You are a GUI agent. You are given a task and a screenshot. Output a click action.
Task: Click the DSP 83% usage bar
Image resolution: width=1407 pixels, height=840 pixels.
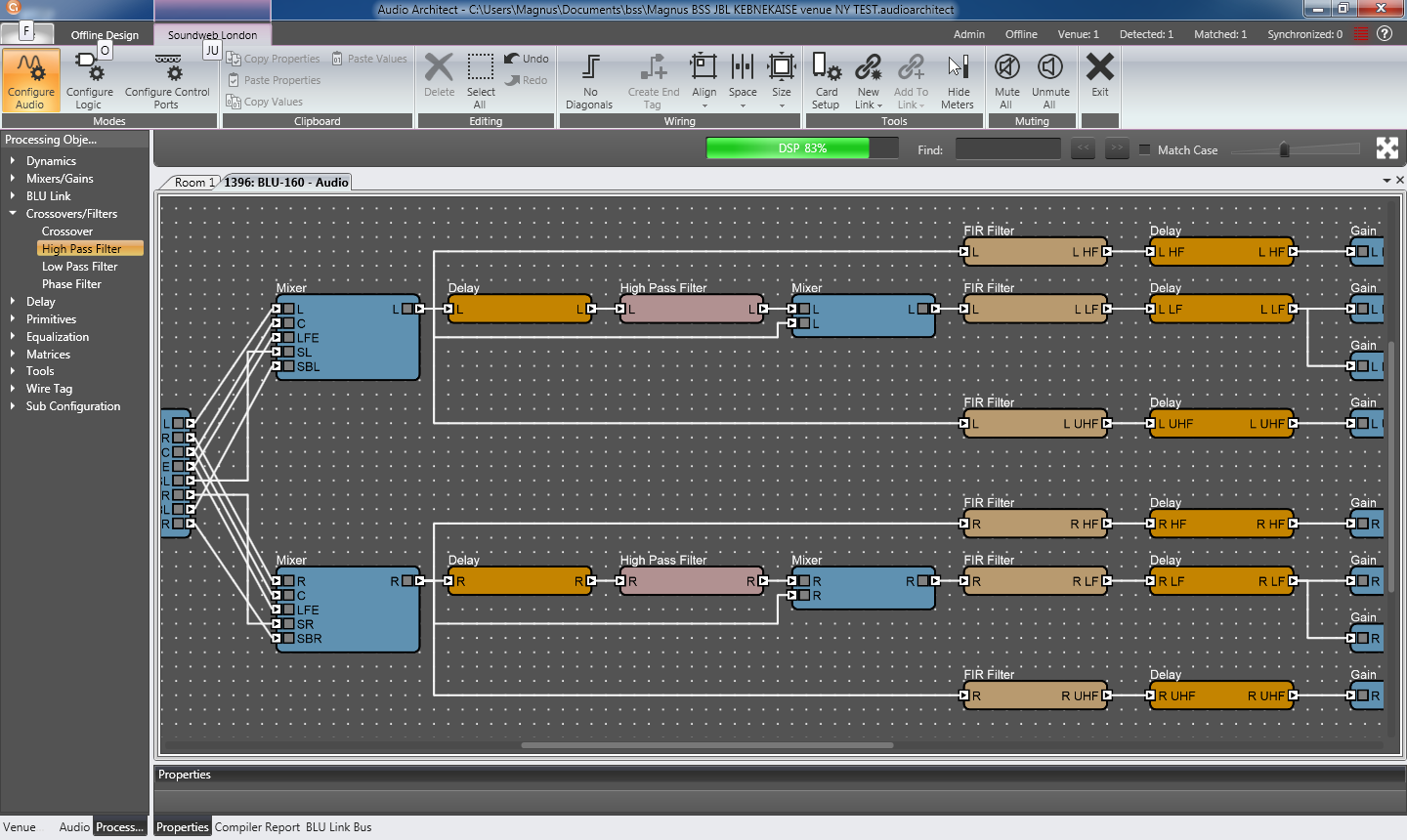click(802, 147)
